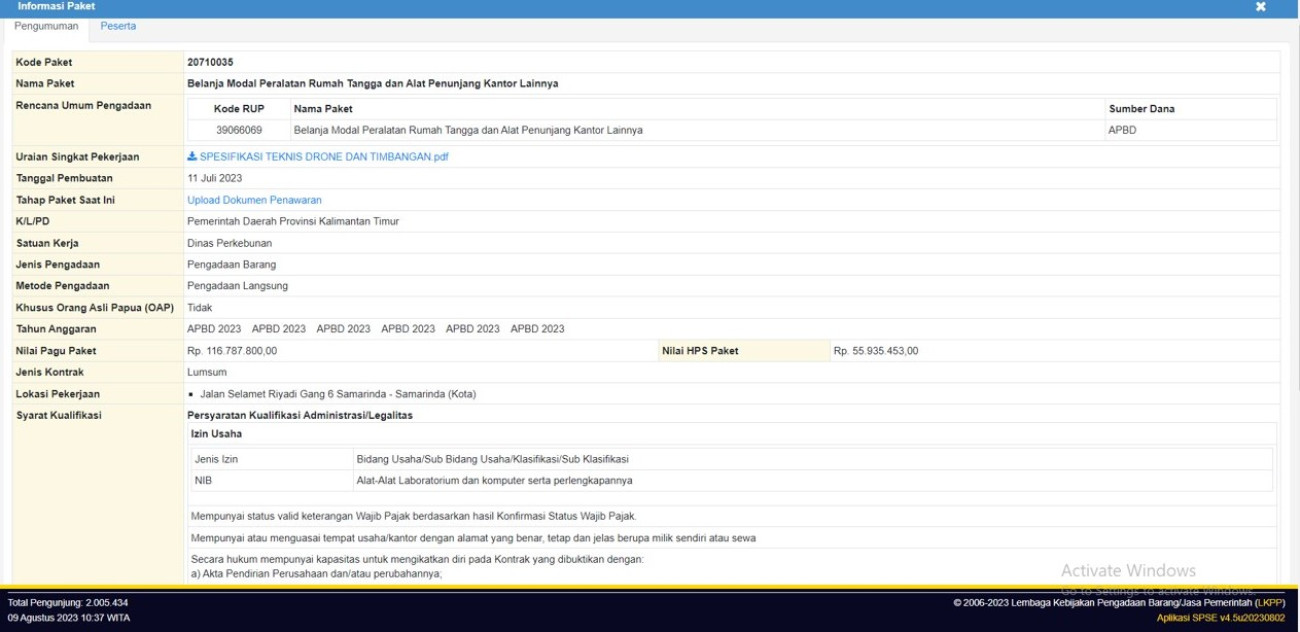This screenshot has width=1300, height=632.
Task: Click the Upload Dokumen Penawaran link
Action: click(254, 200)
